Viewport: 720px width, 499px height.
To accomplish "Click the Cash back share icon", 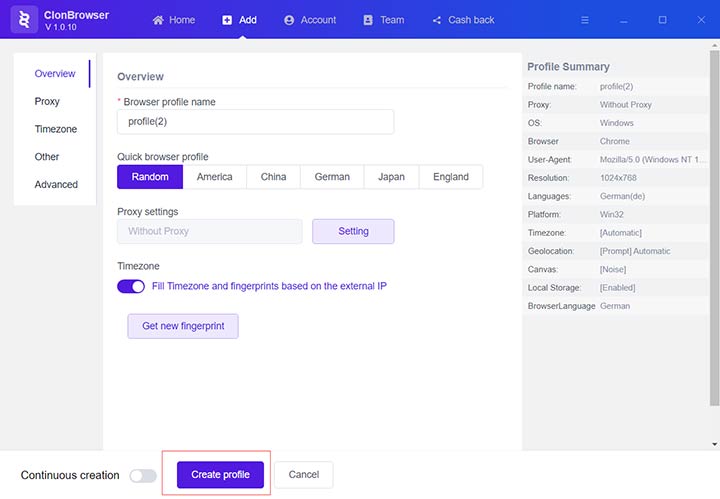I will click(x=437, y=20).
